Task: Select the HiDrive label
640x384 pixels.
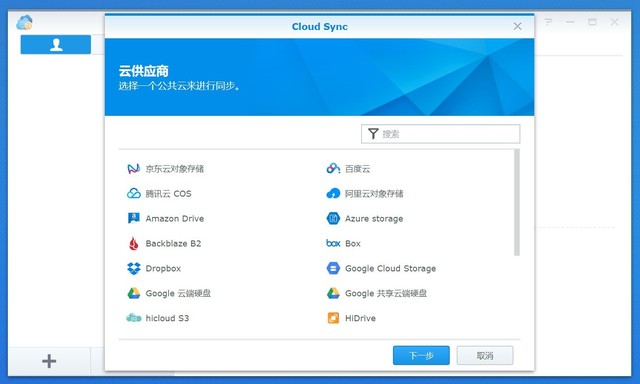Action: pos(360,318)
